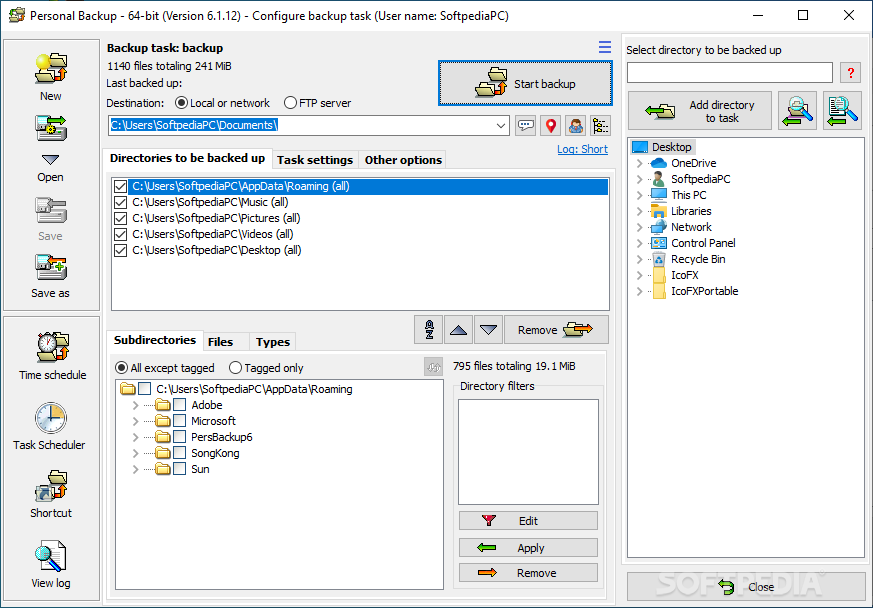Click the Remove directory button
The image size is (873, 610).
click(x=556, y=329)
